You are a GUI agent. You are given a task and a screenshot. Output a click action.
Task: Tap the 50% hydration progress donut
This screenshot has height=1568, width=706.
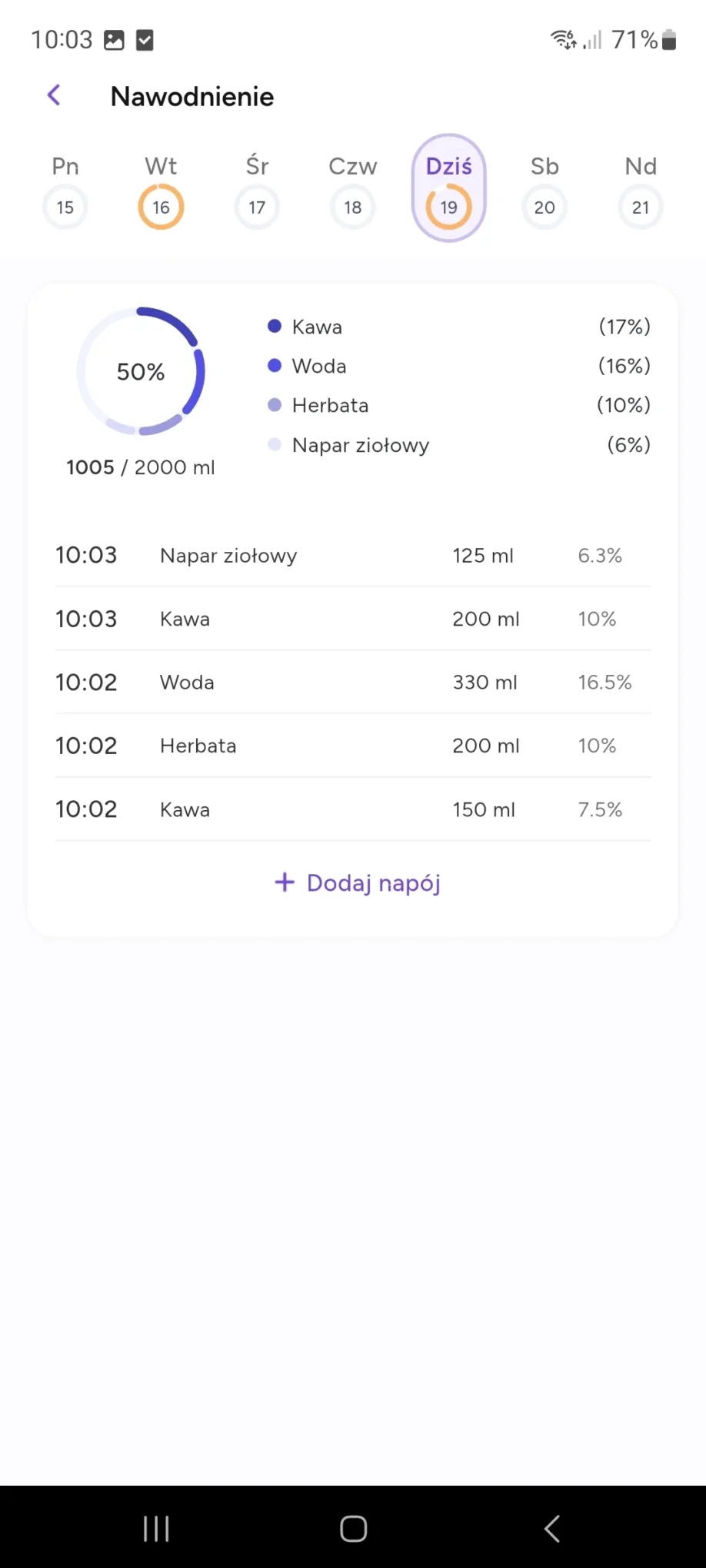coord(141,371)
